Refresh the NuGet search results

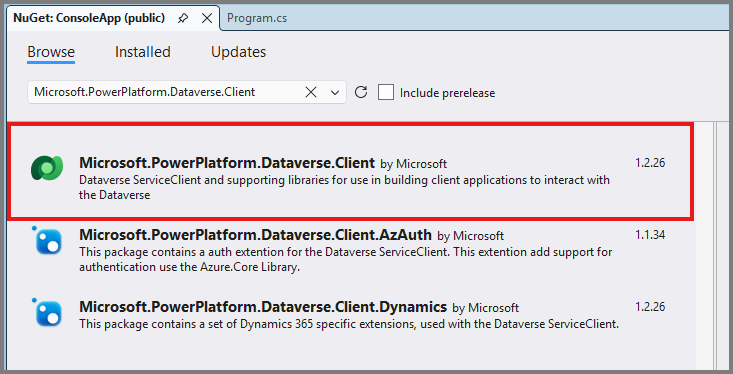click(x=361, y=92)
